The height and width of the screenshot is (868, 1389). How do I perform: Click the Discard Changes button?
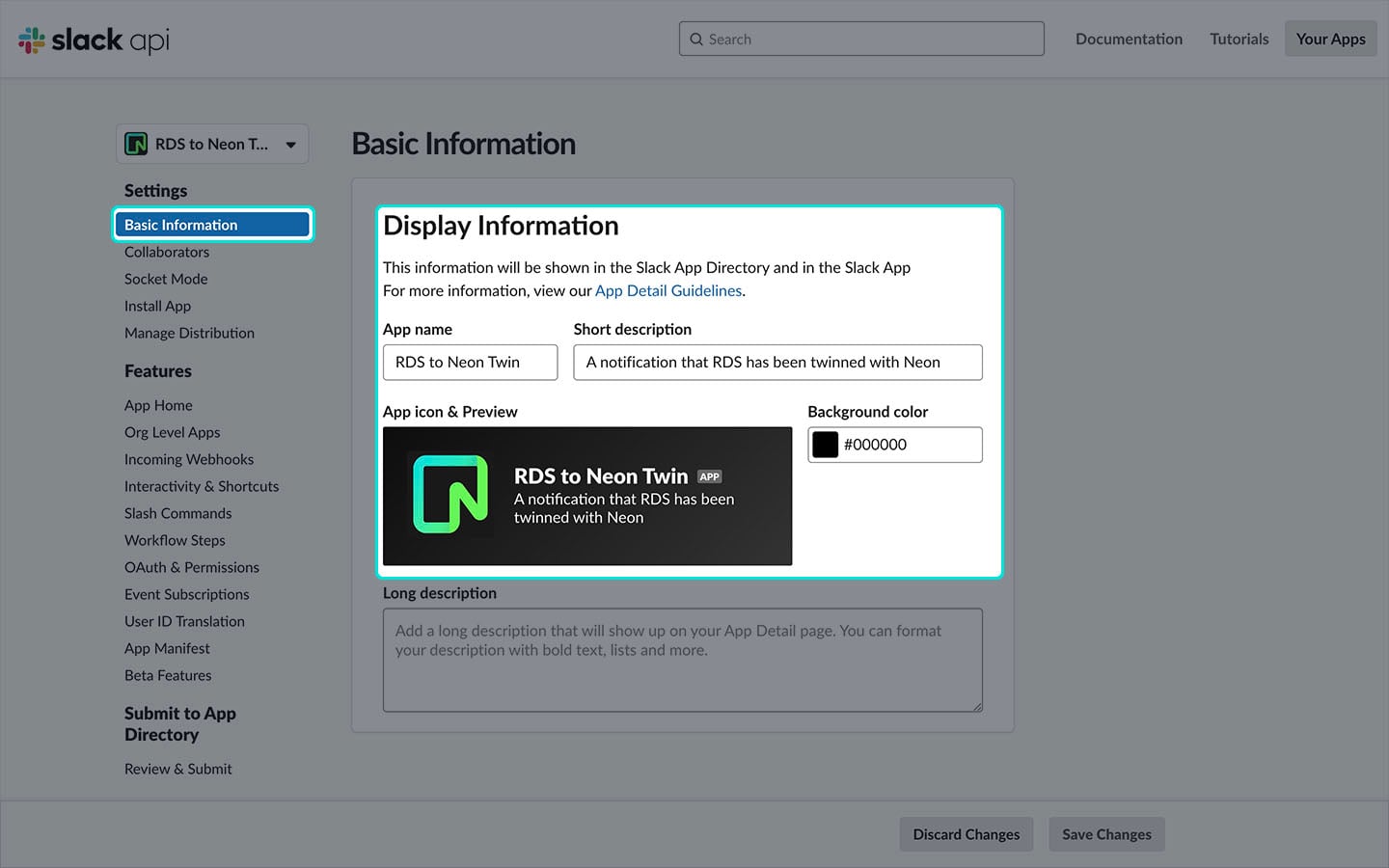(x=966, y=834)
